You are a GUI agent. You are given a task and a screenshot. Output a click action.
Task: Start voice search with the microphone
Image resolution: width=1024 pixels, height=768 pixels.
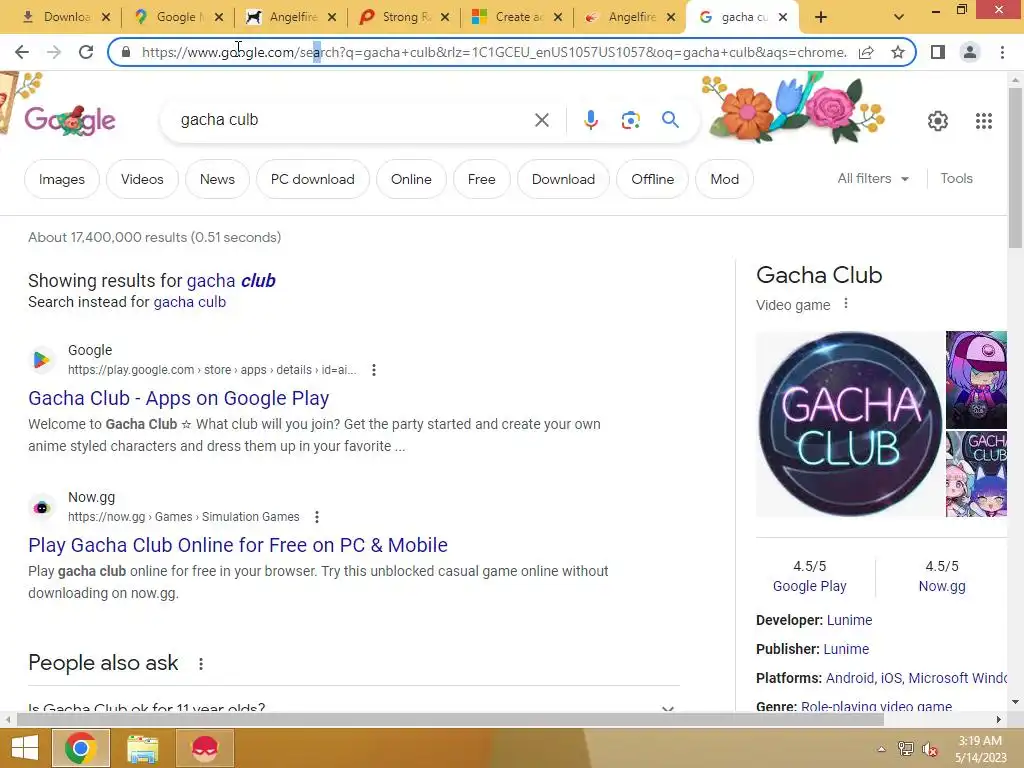point(590,120)
